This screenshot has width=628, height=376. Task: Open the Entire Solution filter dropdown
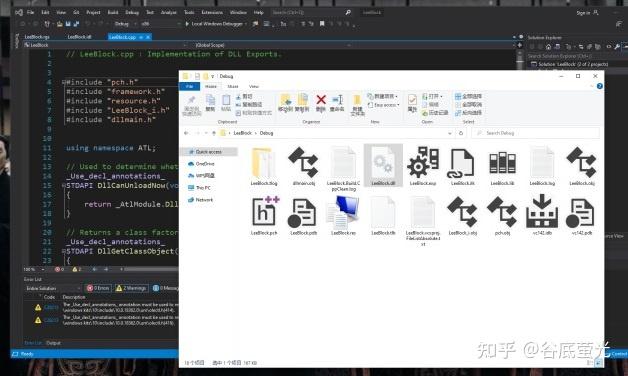53,288
